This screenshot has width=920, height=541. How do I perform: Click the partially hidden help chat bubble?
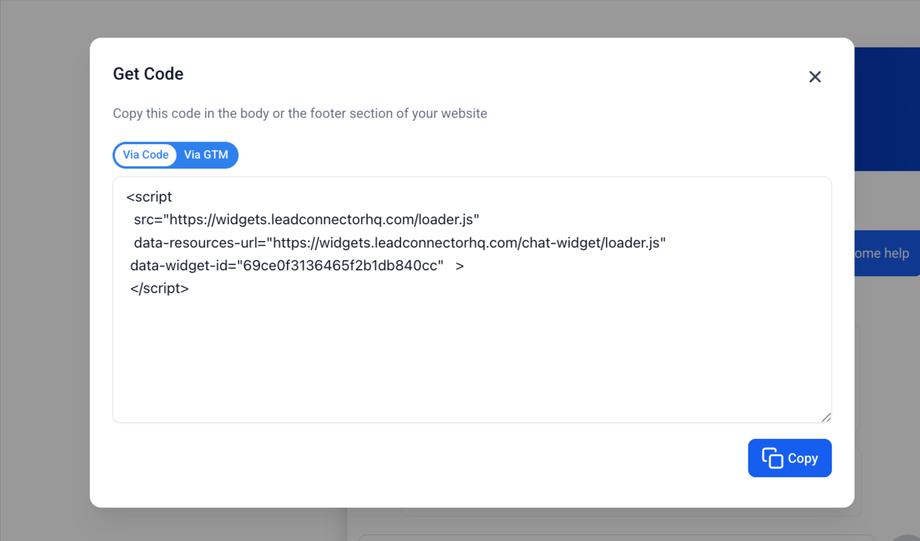886,254
